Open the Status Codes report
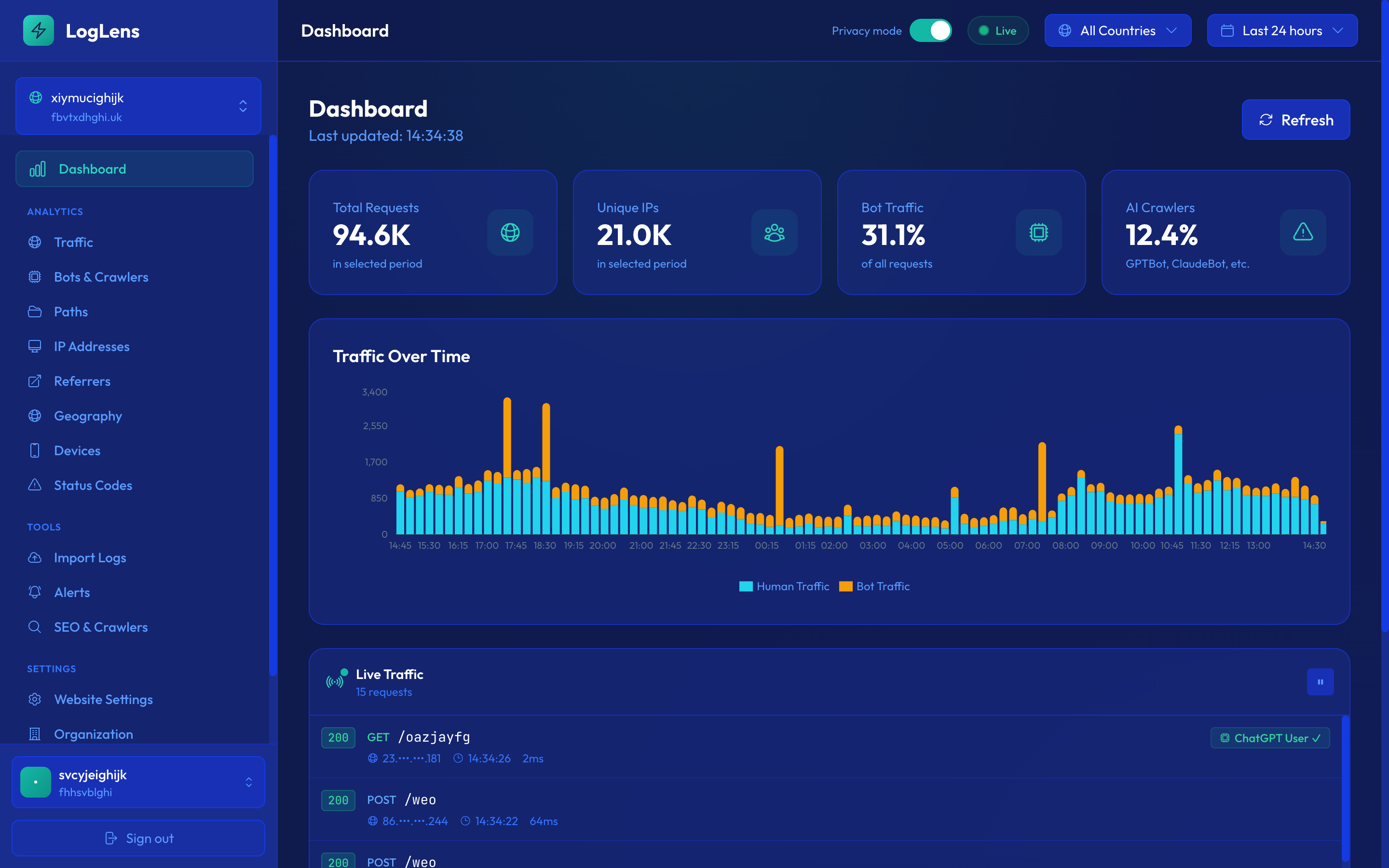 coord(93,485)
